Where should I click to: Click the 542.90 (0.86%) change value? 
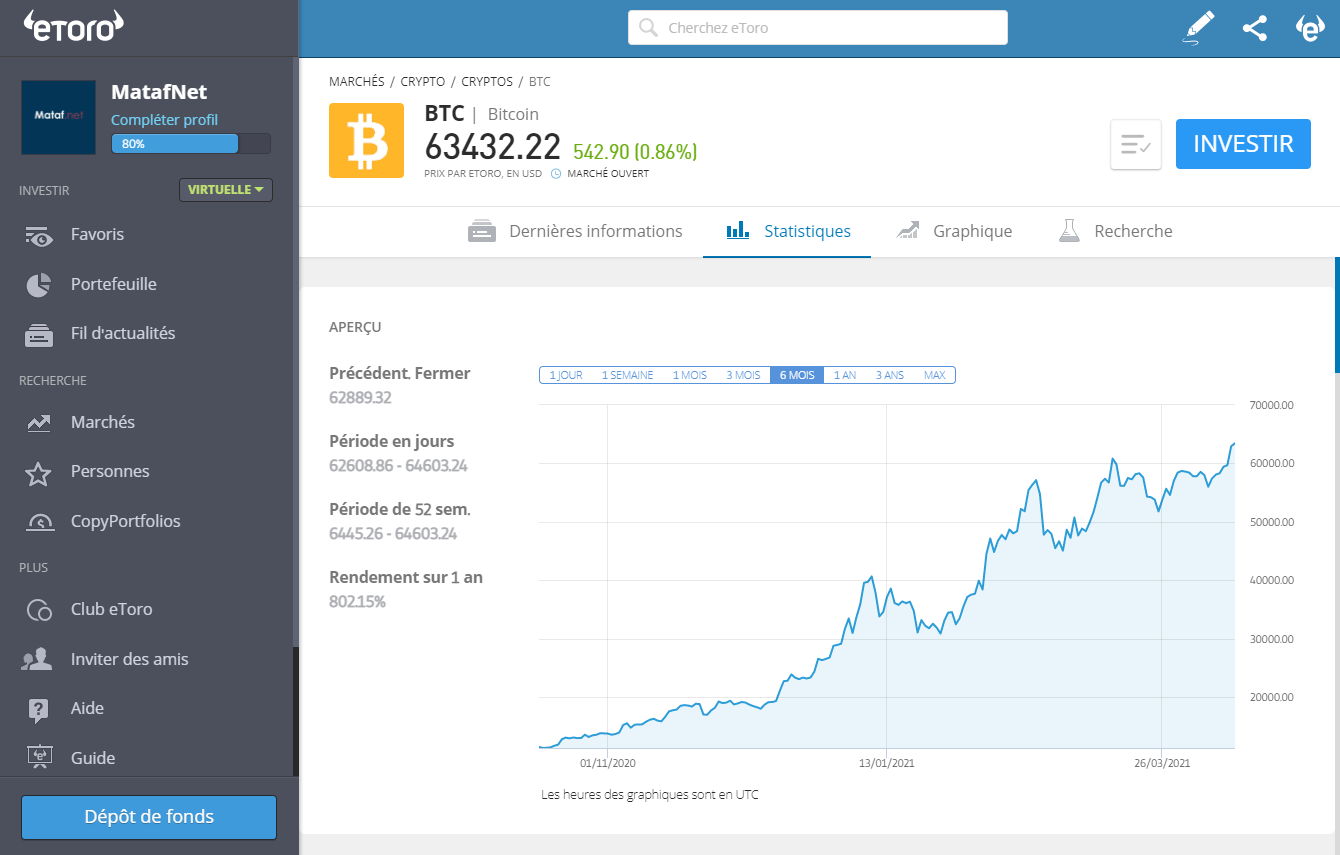click(x=635, y=152)
